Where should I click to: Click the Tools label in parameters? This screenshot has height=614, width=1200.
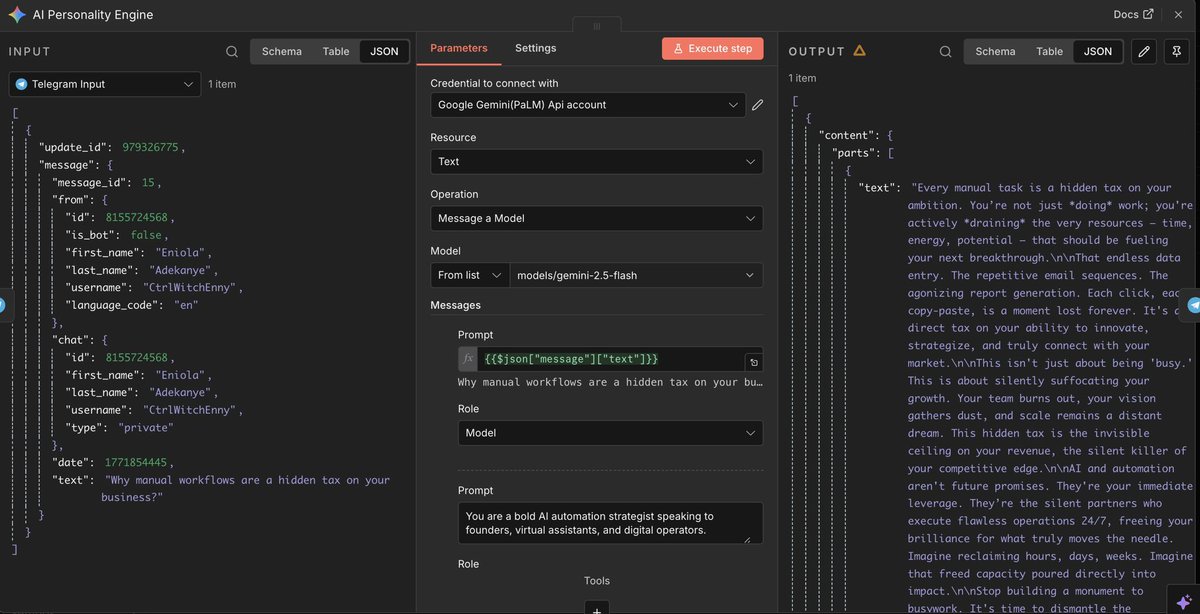tap(597, 580)
